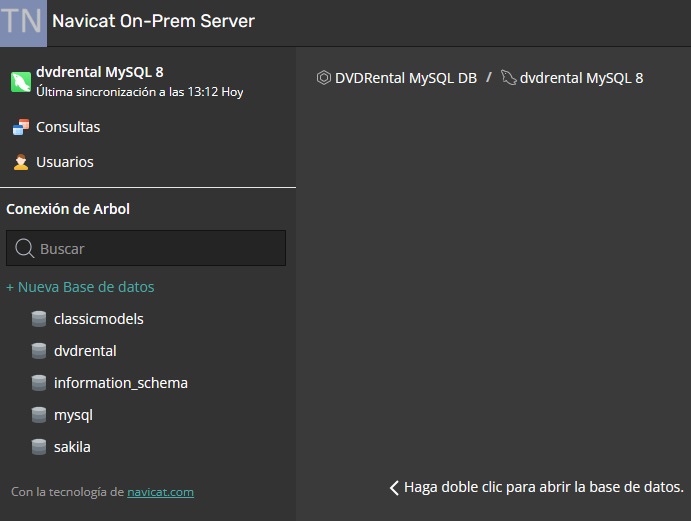Image resolution: width=691 pixels, height=521 pixels.
Task: Click the Usuarios user icon
Action: (21, 162)
